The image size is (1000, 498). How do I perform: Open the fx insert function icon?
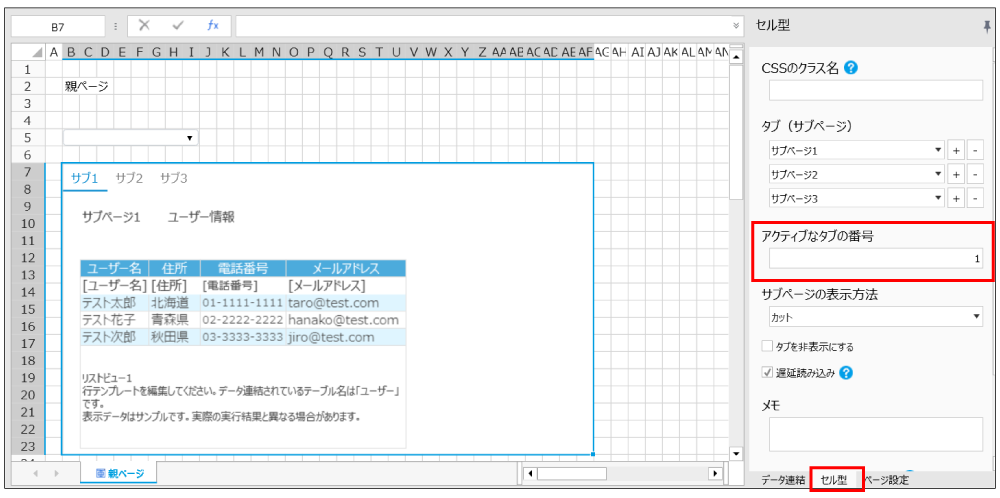pyautogui.click(x=212, y=26)
